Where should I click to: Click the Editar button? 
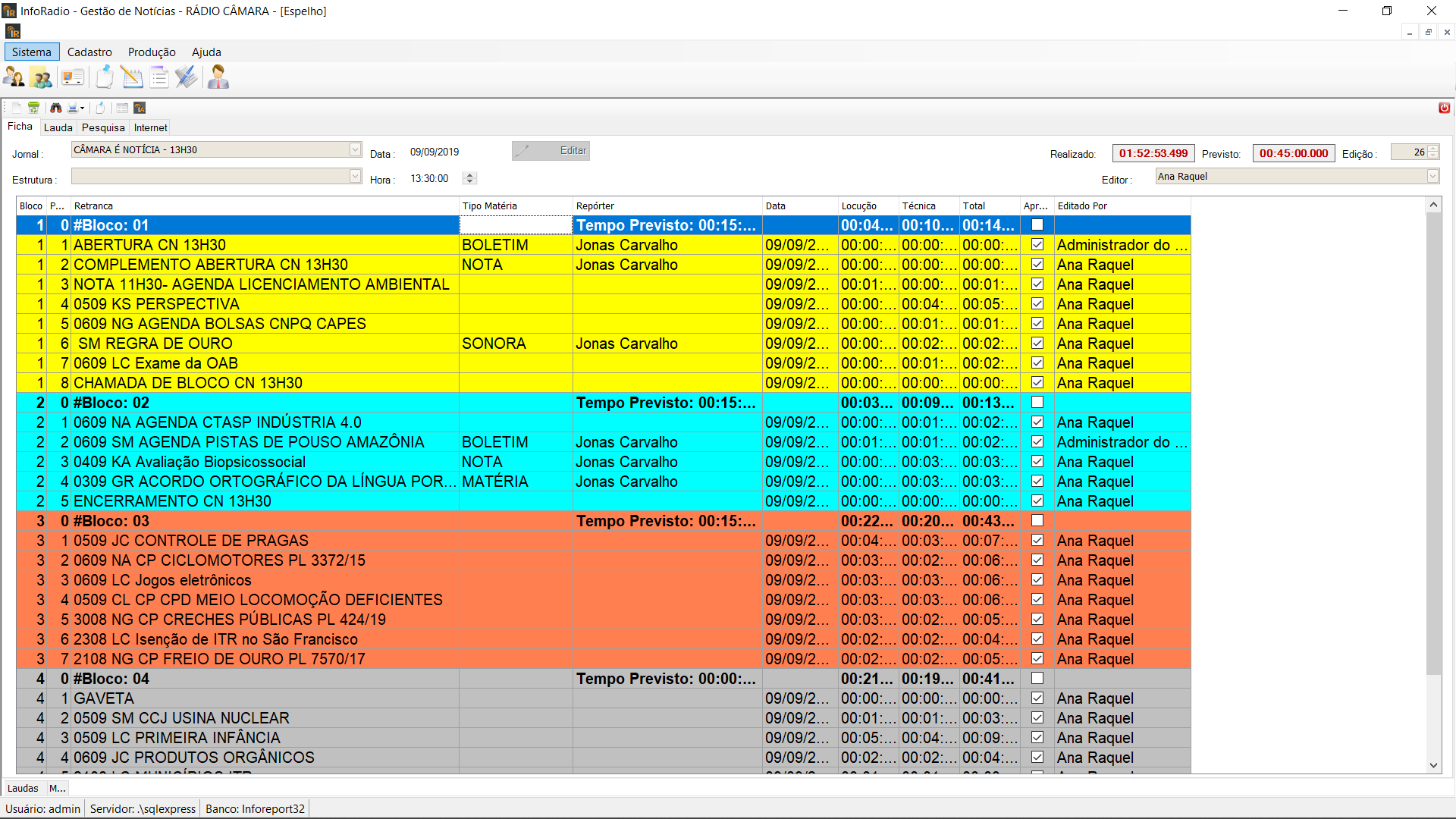[x=551, y=150]
